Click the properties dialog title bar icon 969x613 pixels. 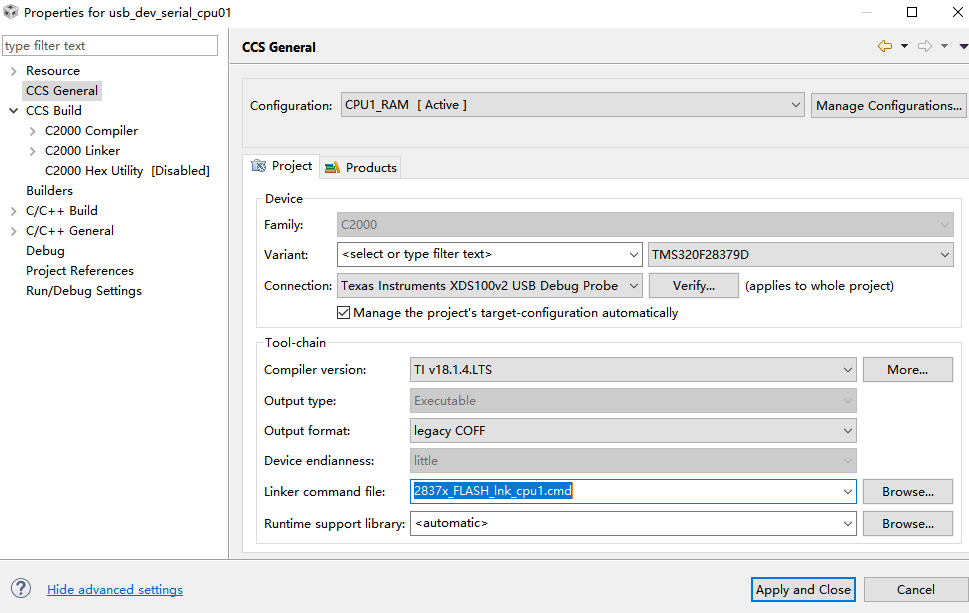[11, 12]
